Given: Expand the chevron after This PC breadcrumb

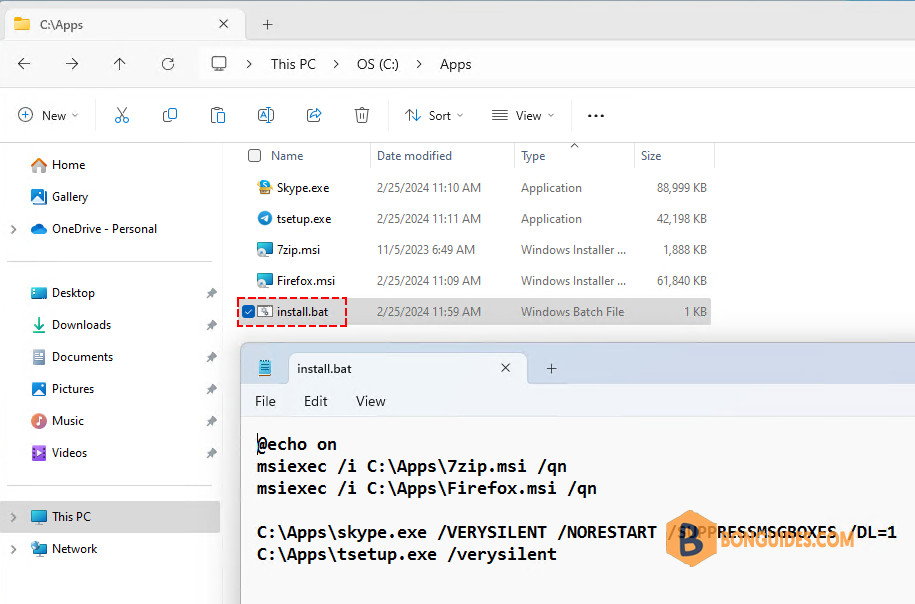Looking at the screenshot, I should coord(336,64).
